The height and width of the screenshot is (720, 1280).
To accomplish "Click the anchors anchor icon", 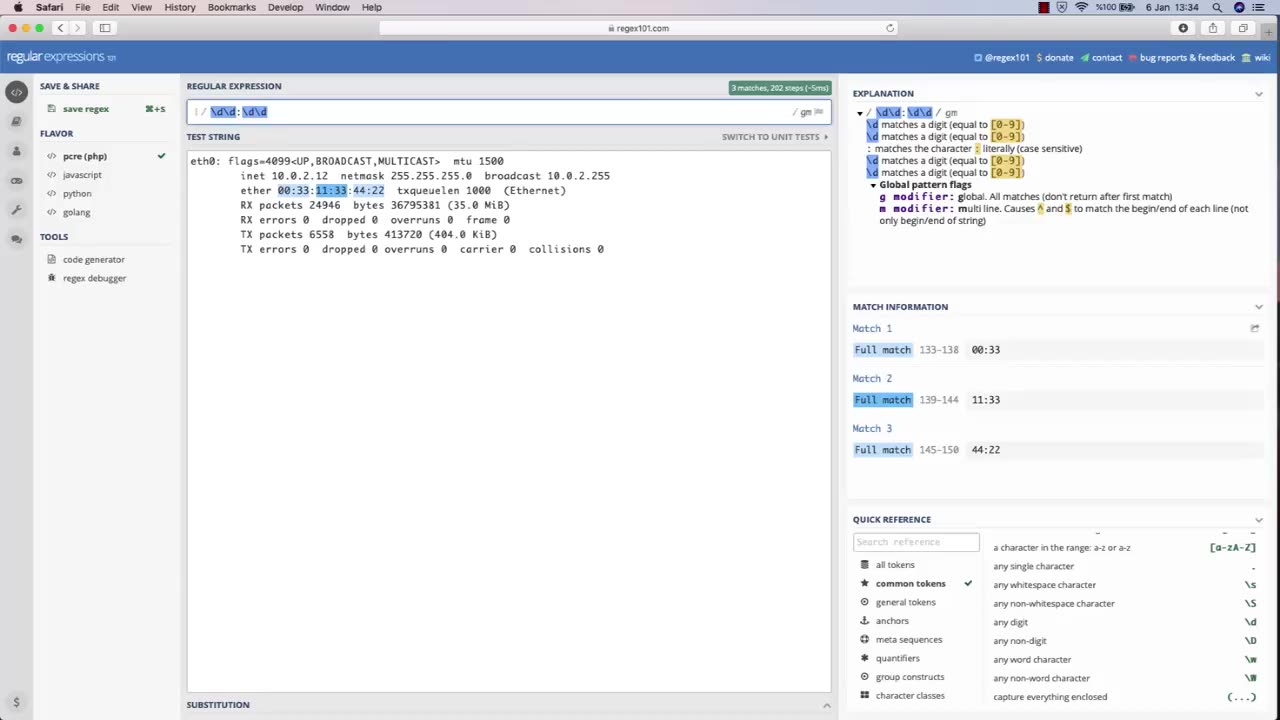I will tap(865, 621).
